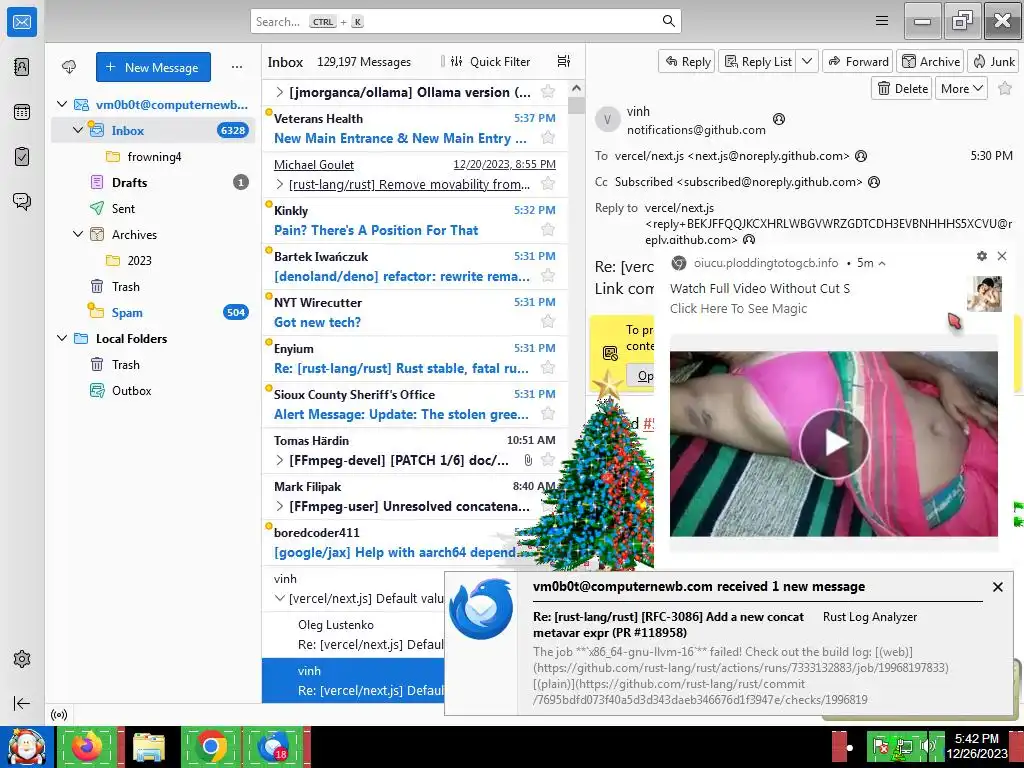Expand the FFmpeg-user Unresolved concatenation thread
This screenshot has height=768, width=1024.
click(x=280, y=506)
